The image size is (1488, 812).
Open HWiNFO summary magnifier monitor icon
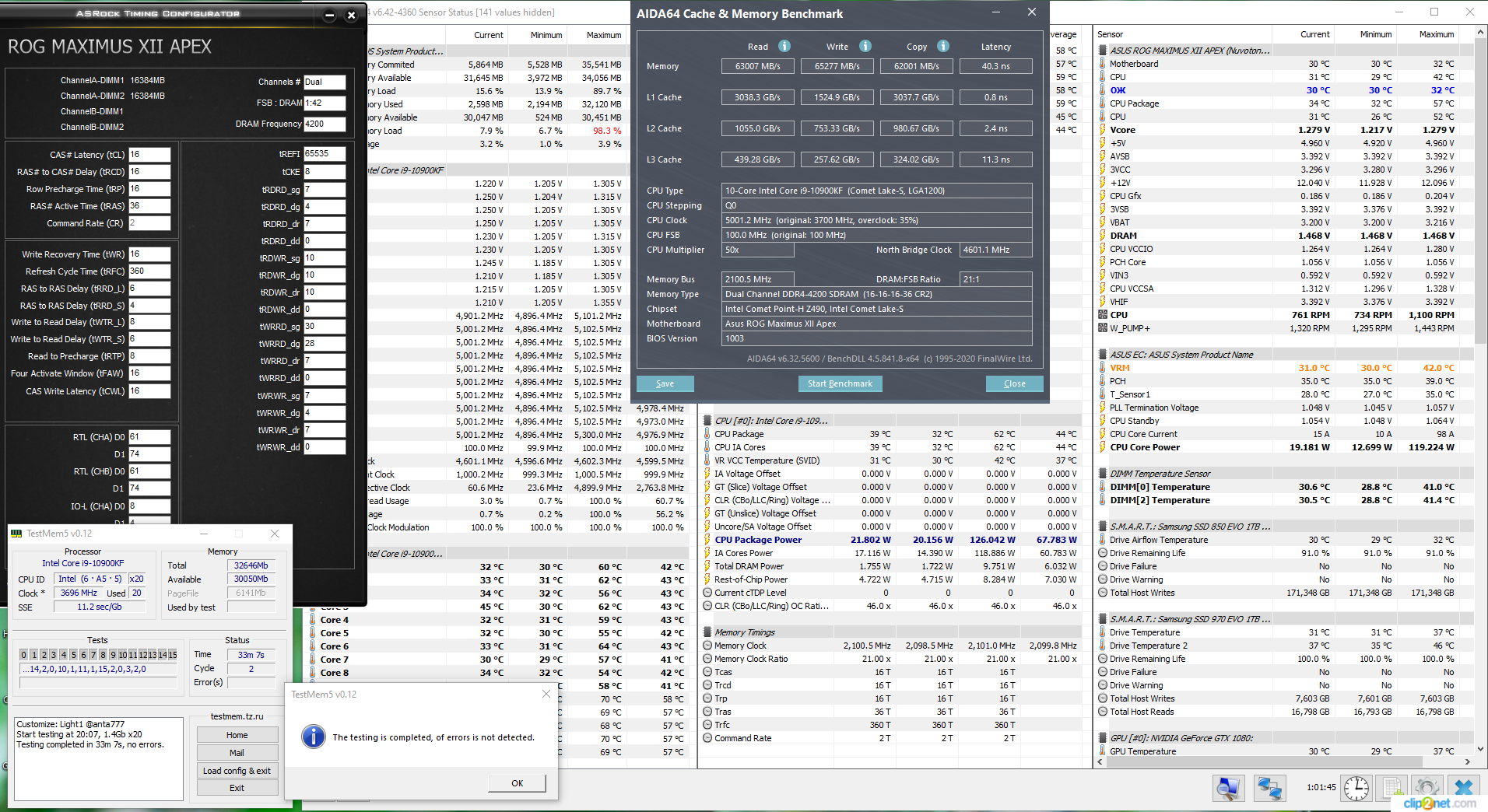tap(1228, 788)
